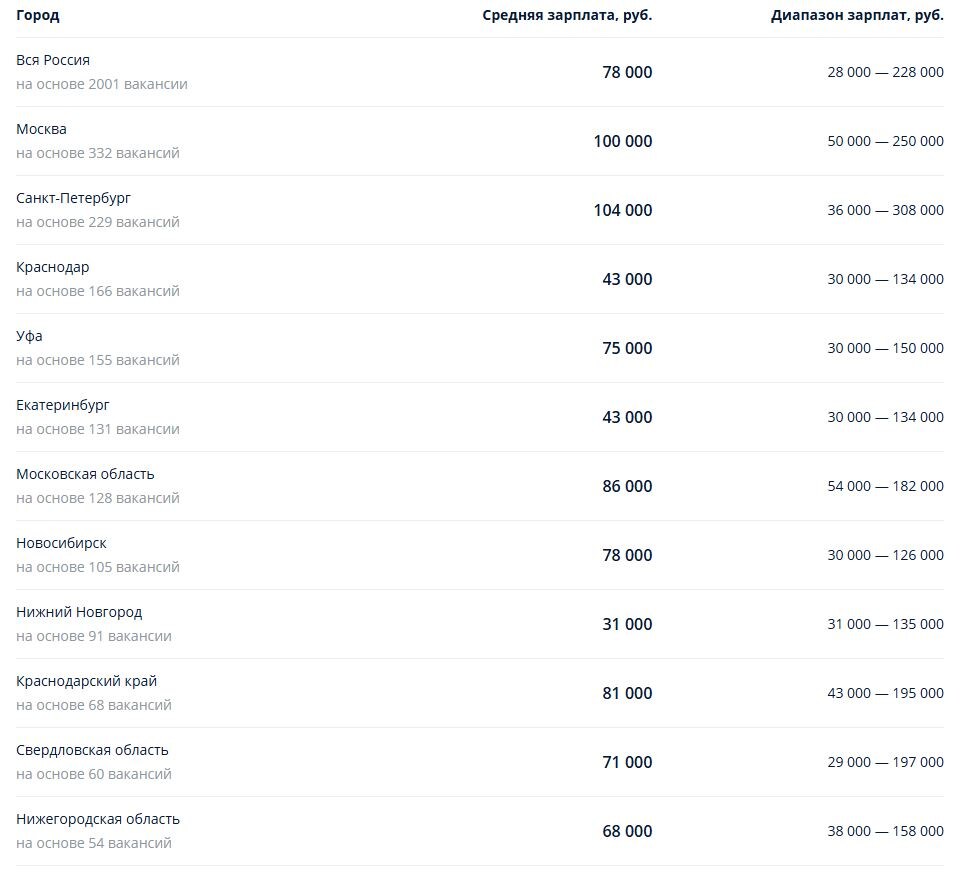
Task: Click the Краснодар city name
Action: [53, 267]
